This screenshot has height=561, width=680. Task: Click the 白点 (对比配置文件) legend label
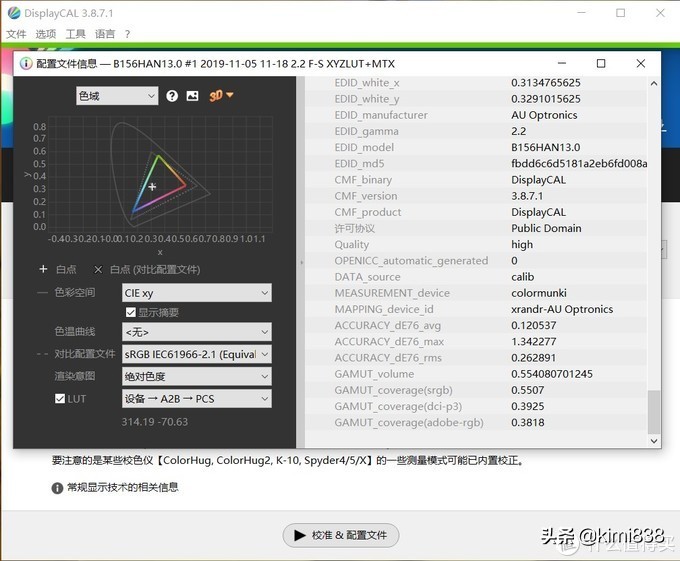[155, 270]
